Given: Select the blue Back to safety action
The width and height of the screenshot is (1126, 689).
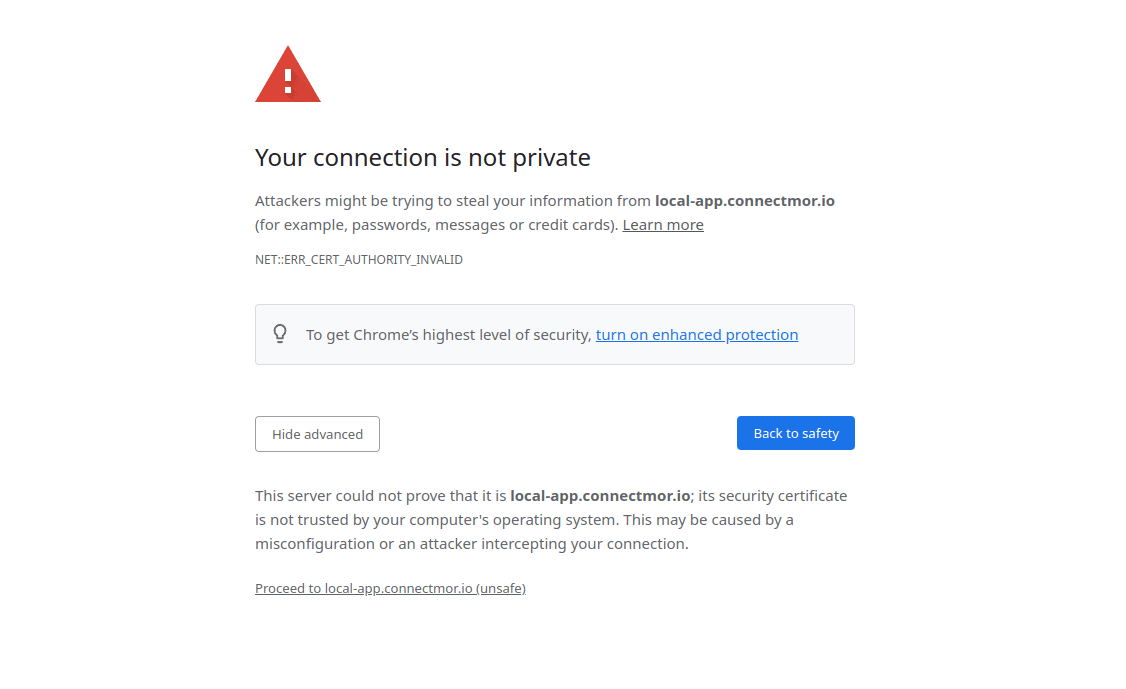Looking at the screenshot, I should pos(795,433).
